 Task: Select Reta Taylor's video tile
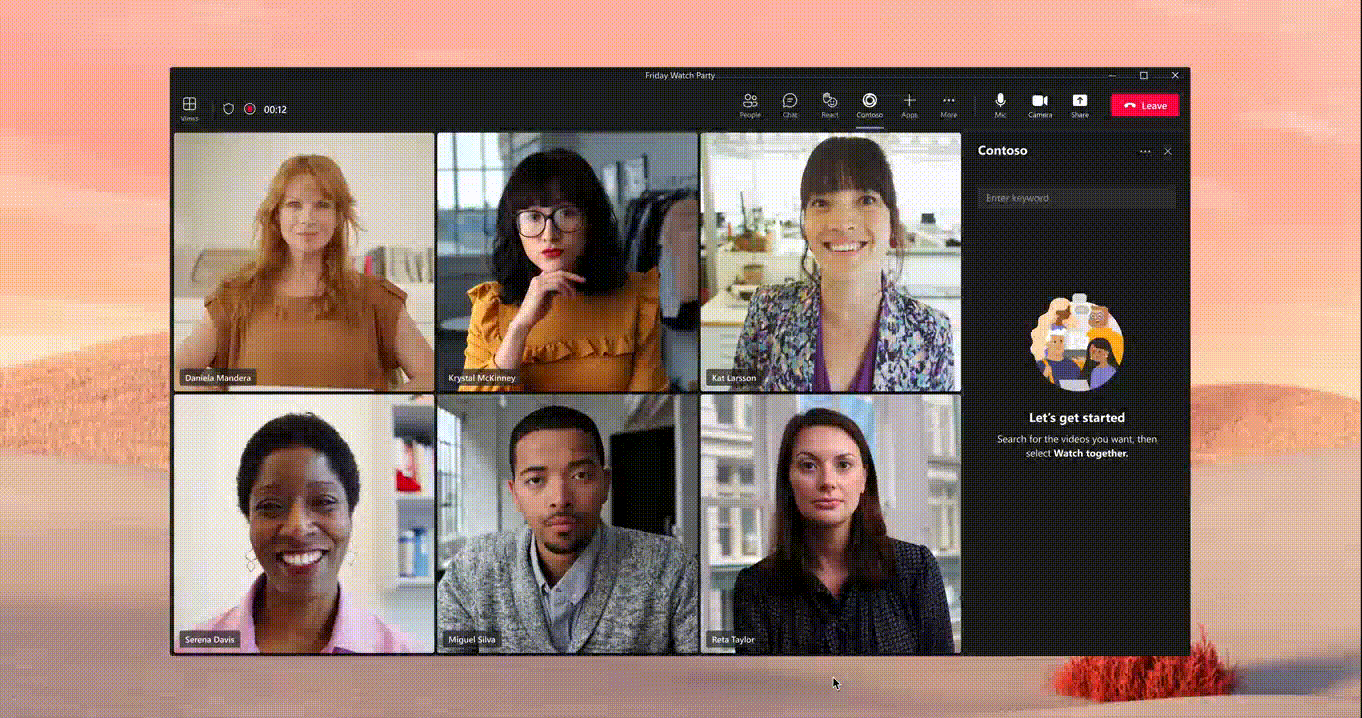click(x=830, y=523)
